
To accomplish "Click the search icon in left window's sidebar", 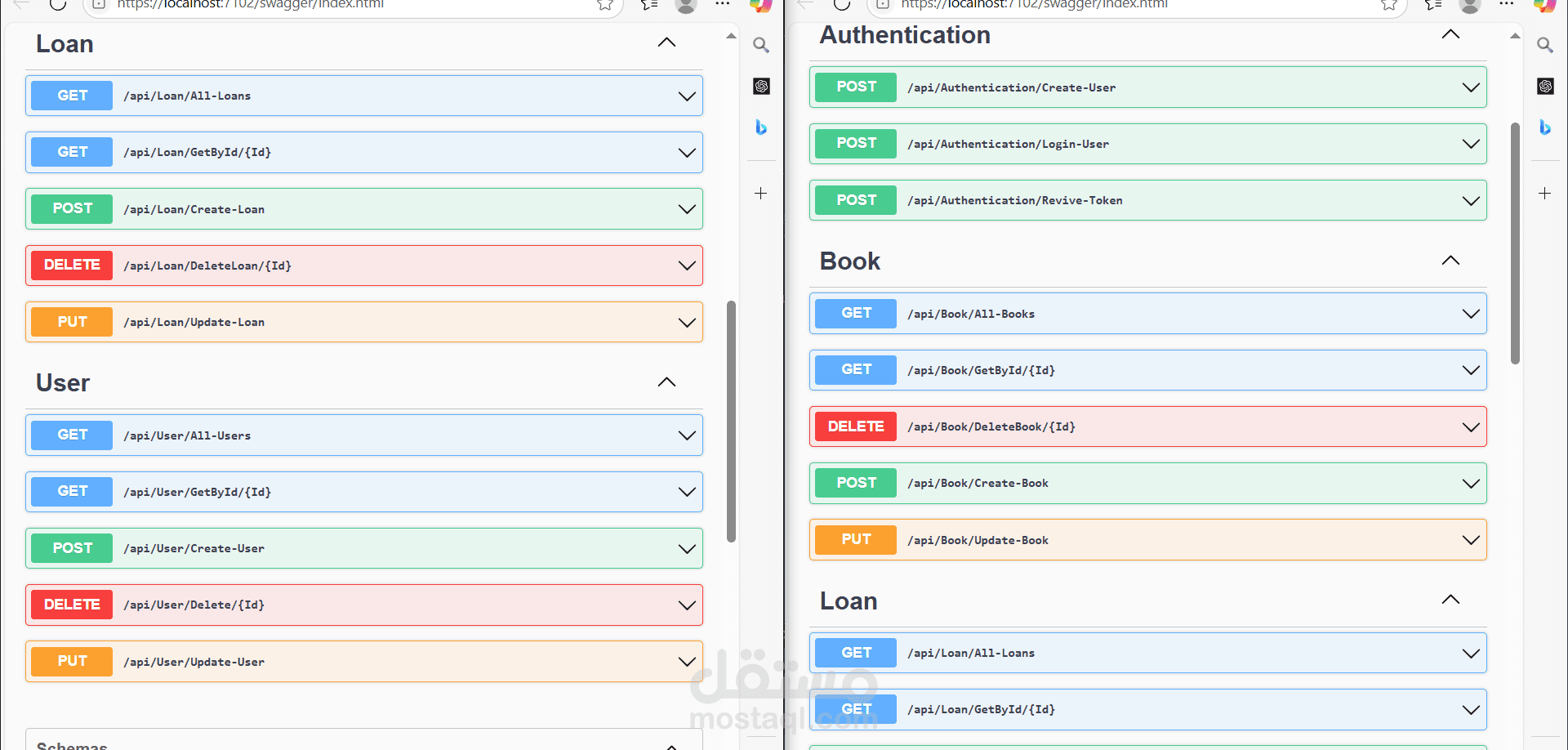I will point(761,45).
